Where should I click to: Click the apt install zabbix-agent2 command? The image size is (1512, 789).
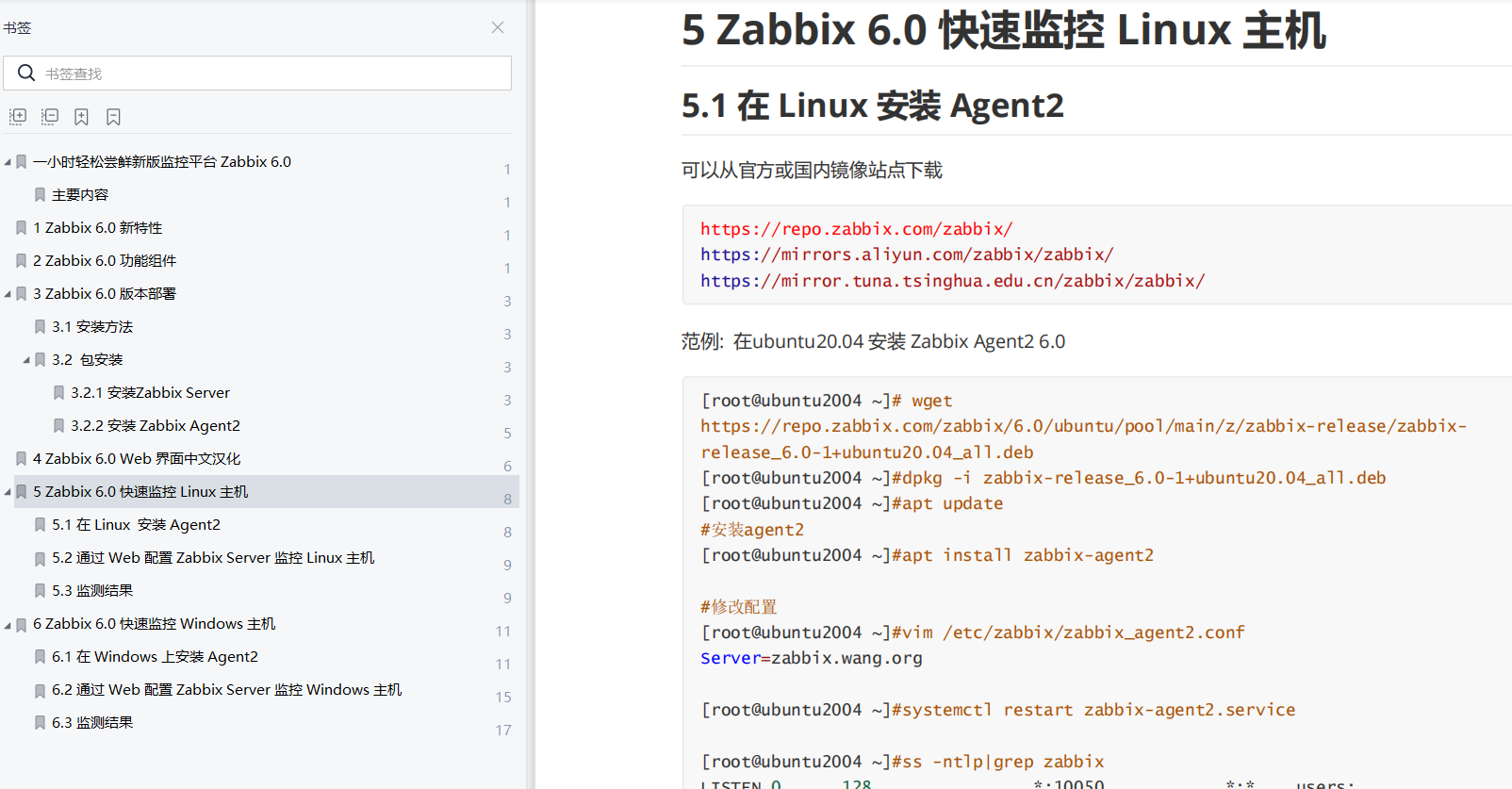tap(1023, 555)
